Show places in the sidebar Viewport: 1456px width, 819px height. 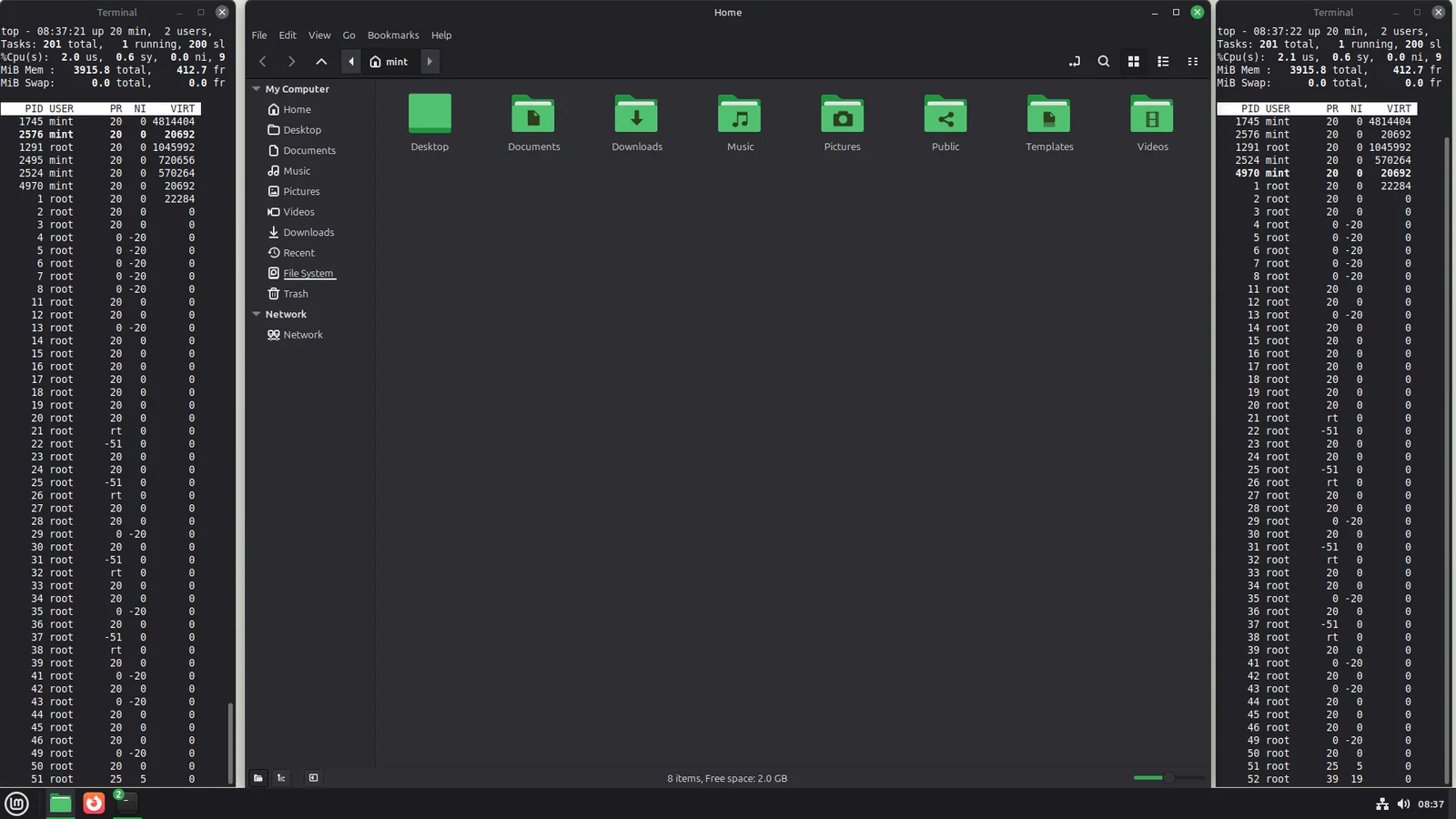point(258,778)
